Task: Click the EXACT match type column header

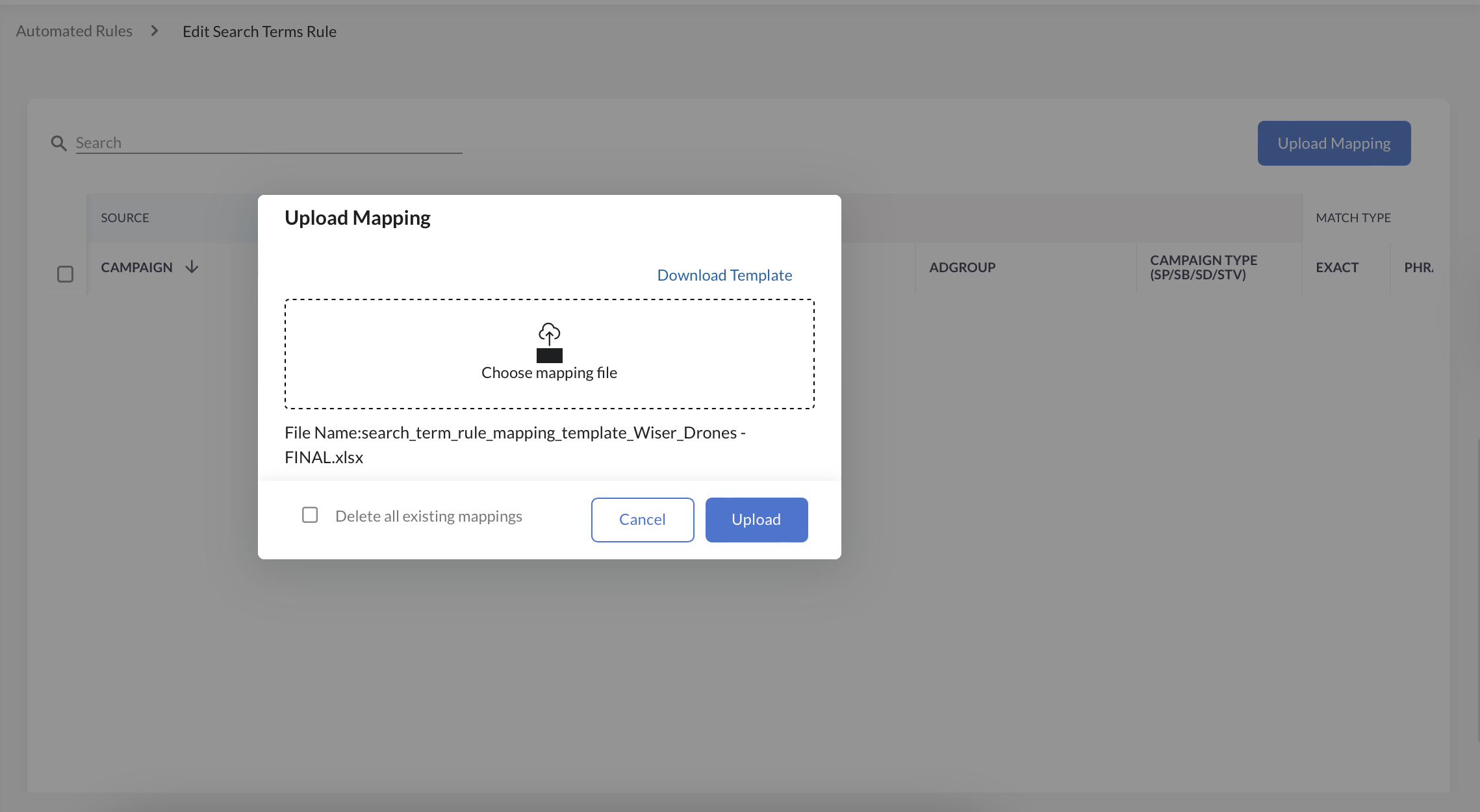Action: pos(1336,267)
